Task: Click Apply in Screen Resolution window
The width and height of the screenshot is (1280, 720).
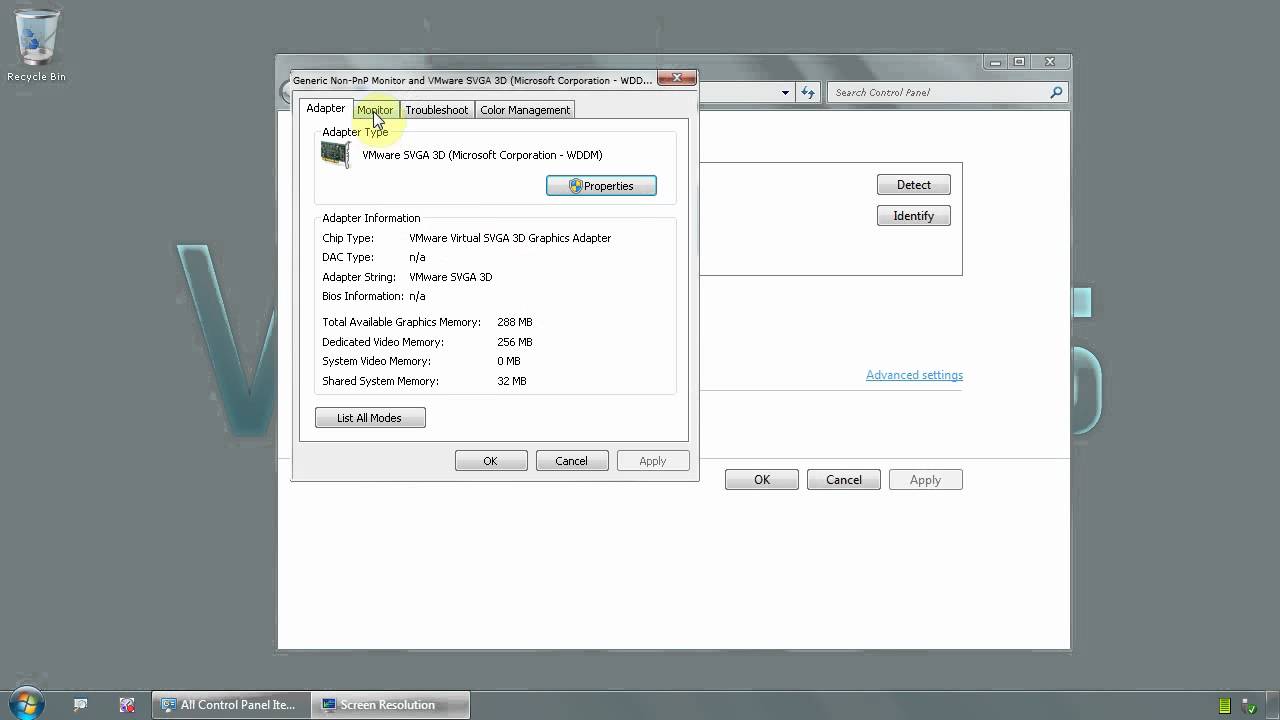Action: 926,480
